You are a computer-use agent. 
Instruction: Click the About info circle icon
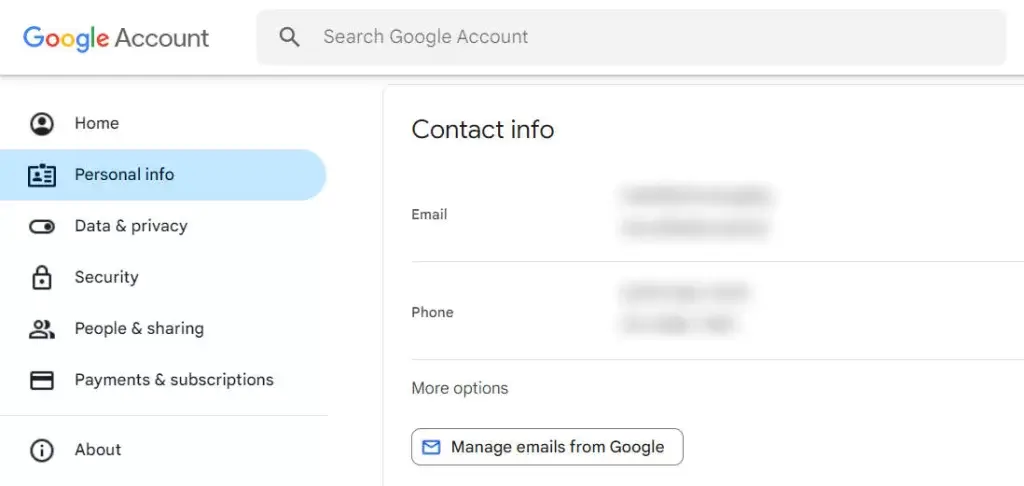[x=42, y=450]
